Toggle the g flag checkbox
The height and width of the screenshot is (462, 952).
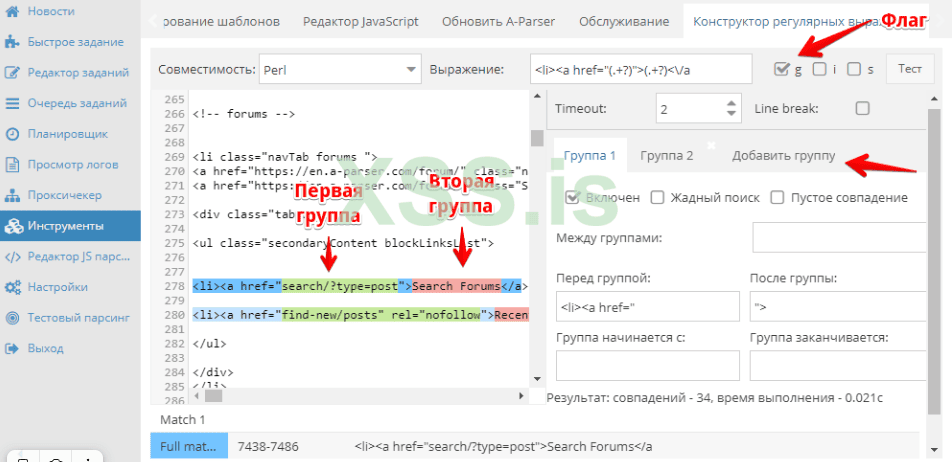pyautogui.click(x=781, y=69)
